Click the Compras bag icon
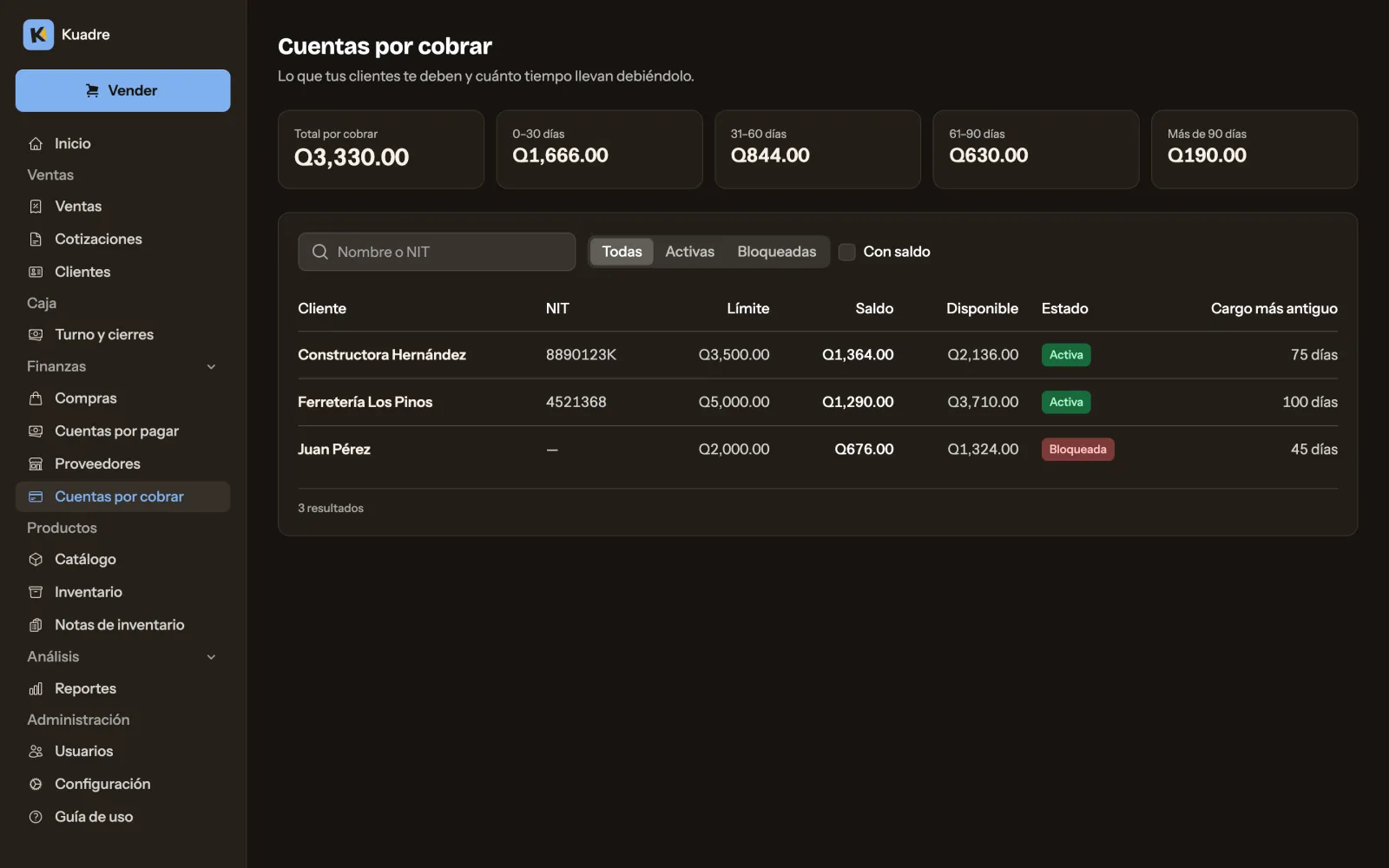 (x=36, y=398)
